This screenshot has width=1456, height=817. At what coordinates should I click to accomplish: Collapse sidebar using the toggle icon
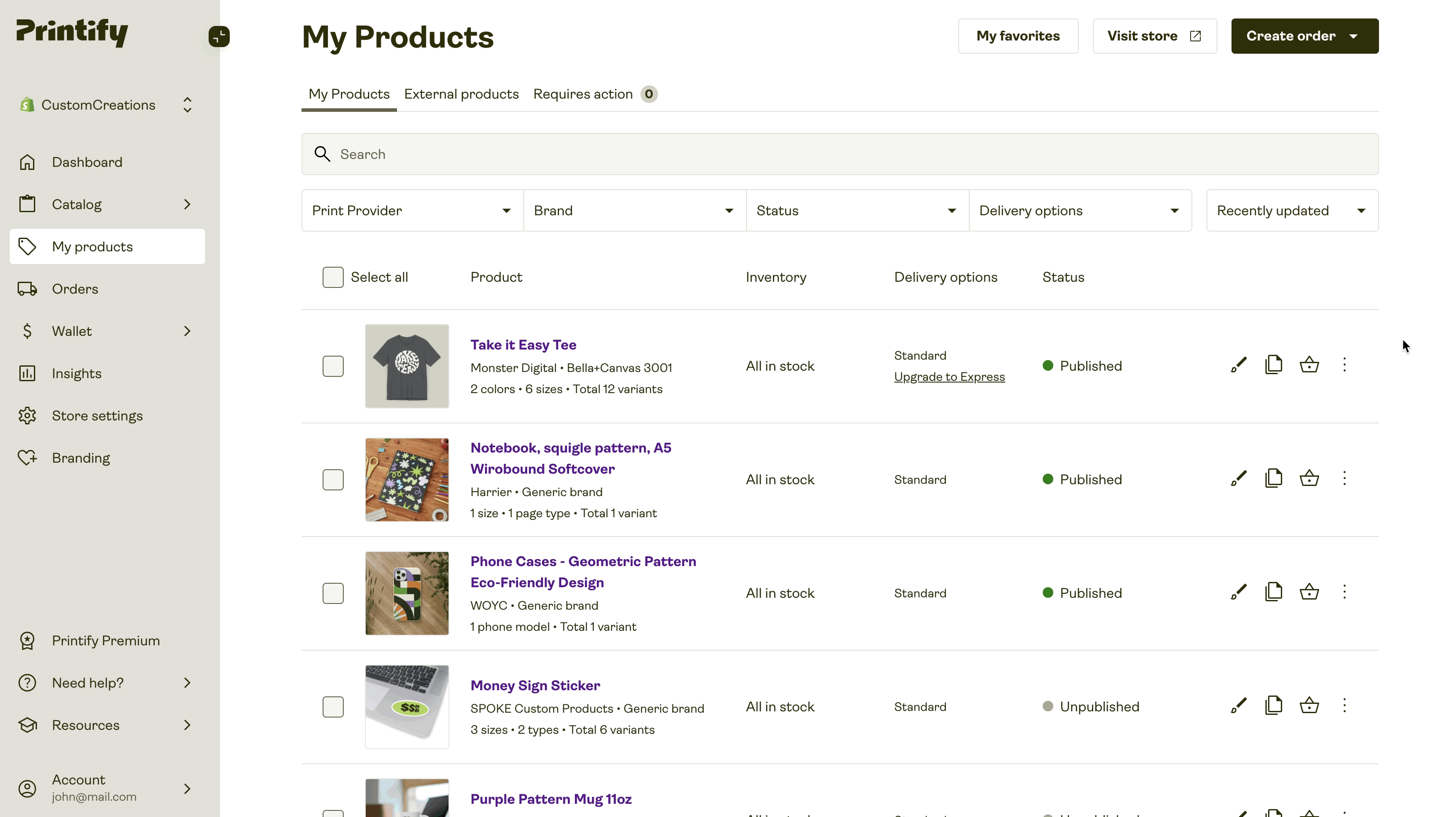pos(219,37)
